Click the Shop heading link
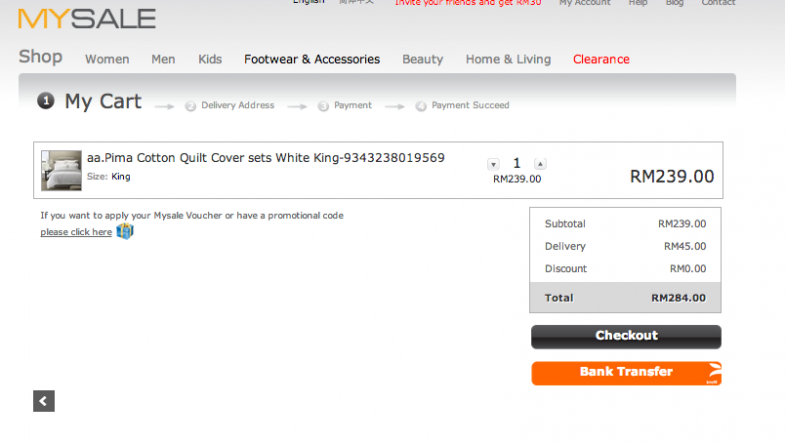785x443 pixels. point(41,57)
